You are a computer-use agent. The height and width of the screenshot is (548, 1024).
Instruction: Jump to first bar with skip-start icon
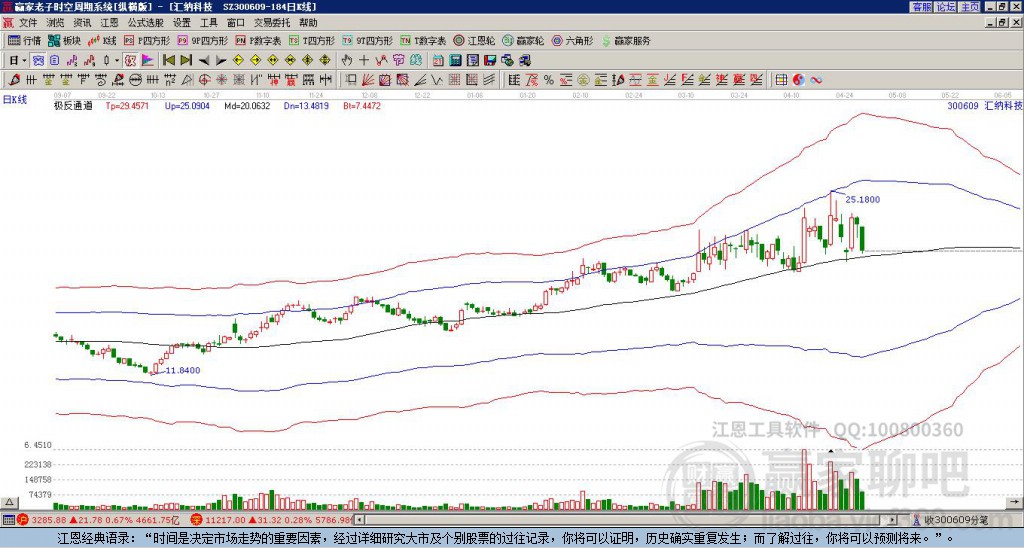tap(168, 61)
